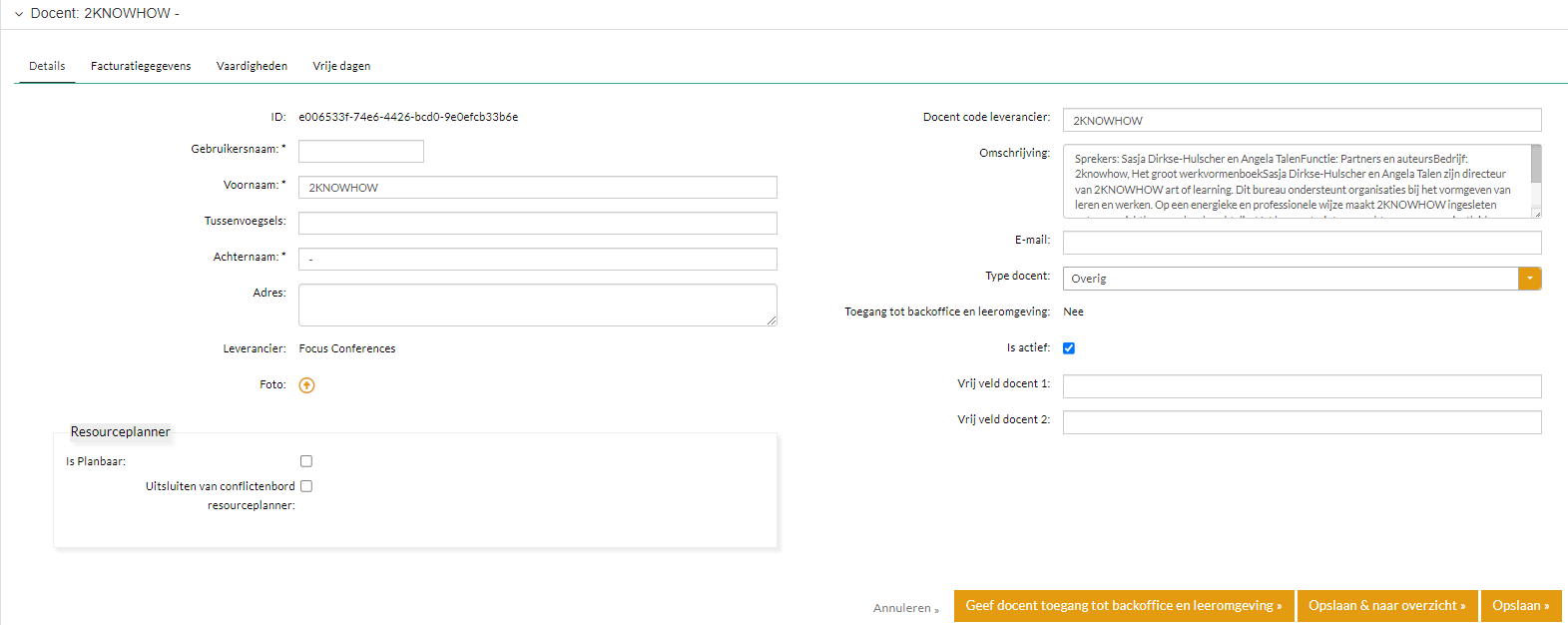Image resolution: width=1568 pixels, height=625 pixels.
Task: Click the Omschrijving textarea scrollbar
Action: [x=1535, y=165]
